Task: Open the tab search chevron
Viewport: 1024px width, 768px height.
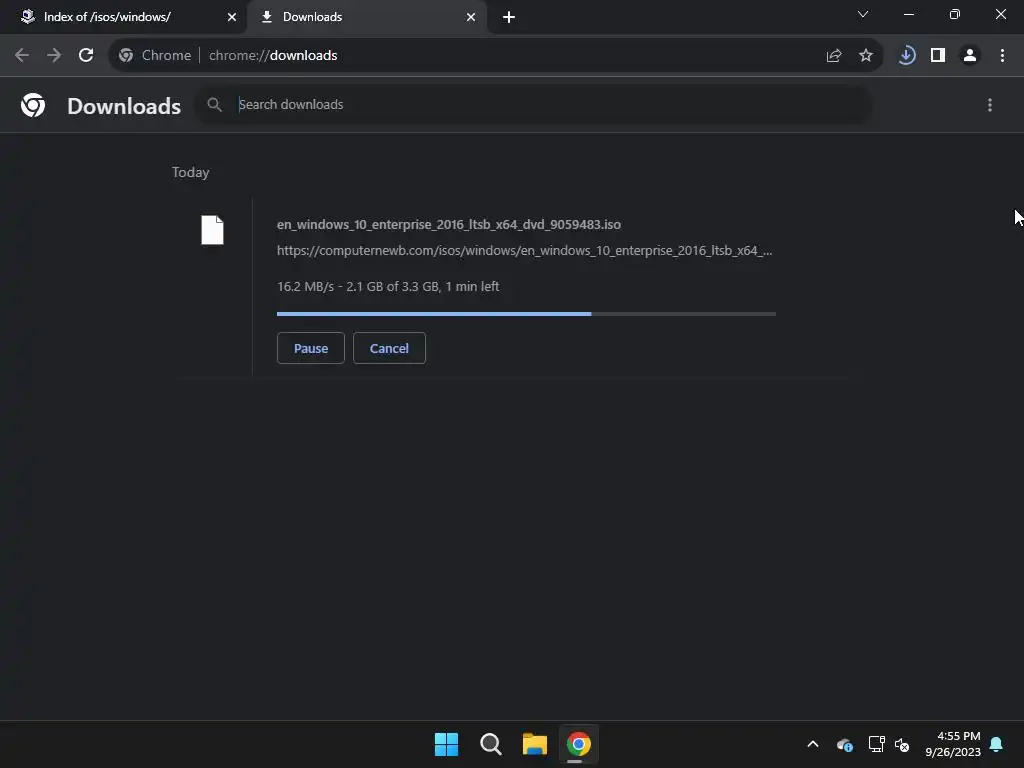Action: pos(863,14)
